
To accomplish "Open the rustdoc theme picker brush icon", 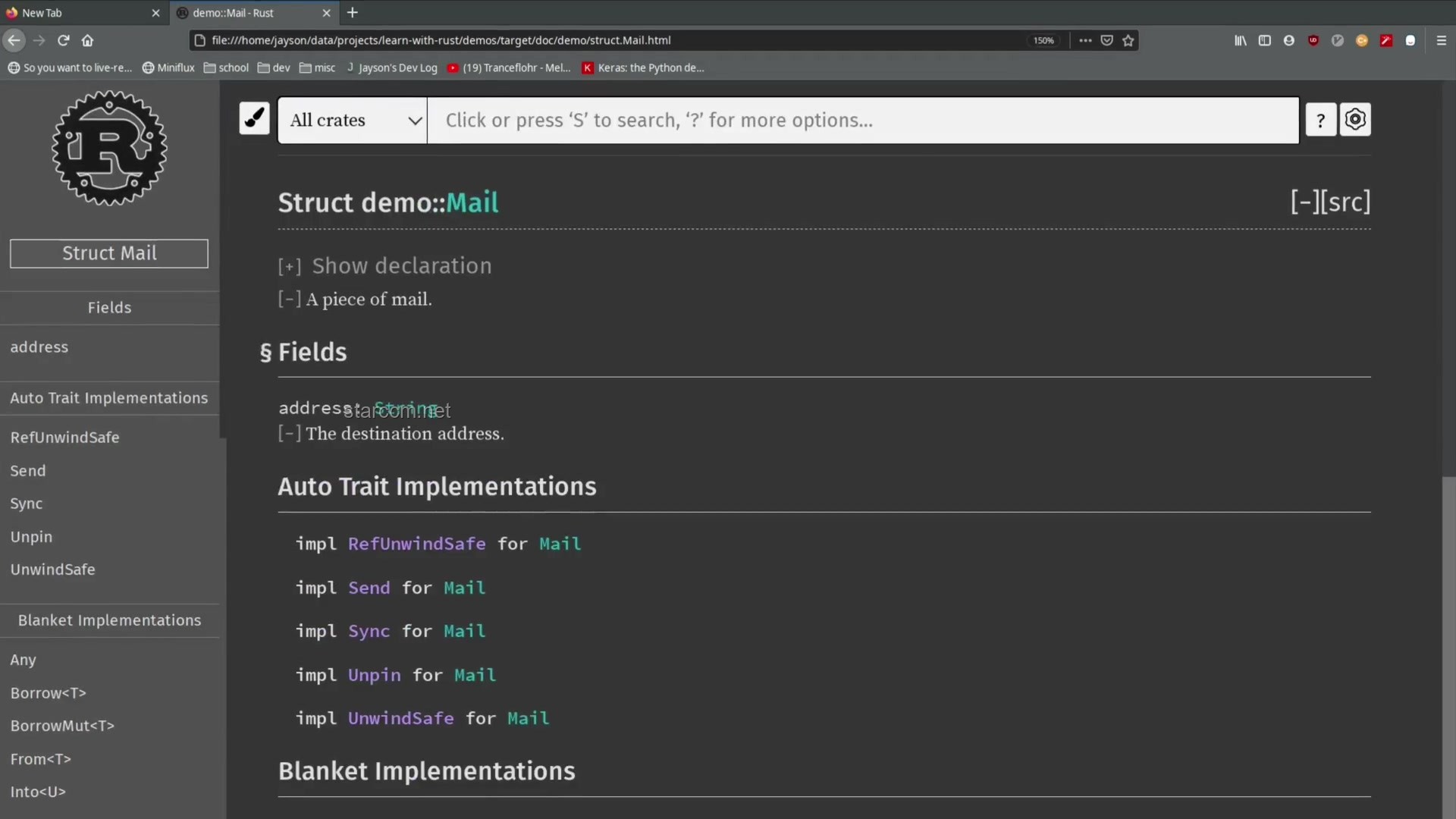I will tap(254, 119).
